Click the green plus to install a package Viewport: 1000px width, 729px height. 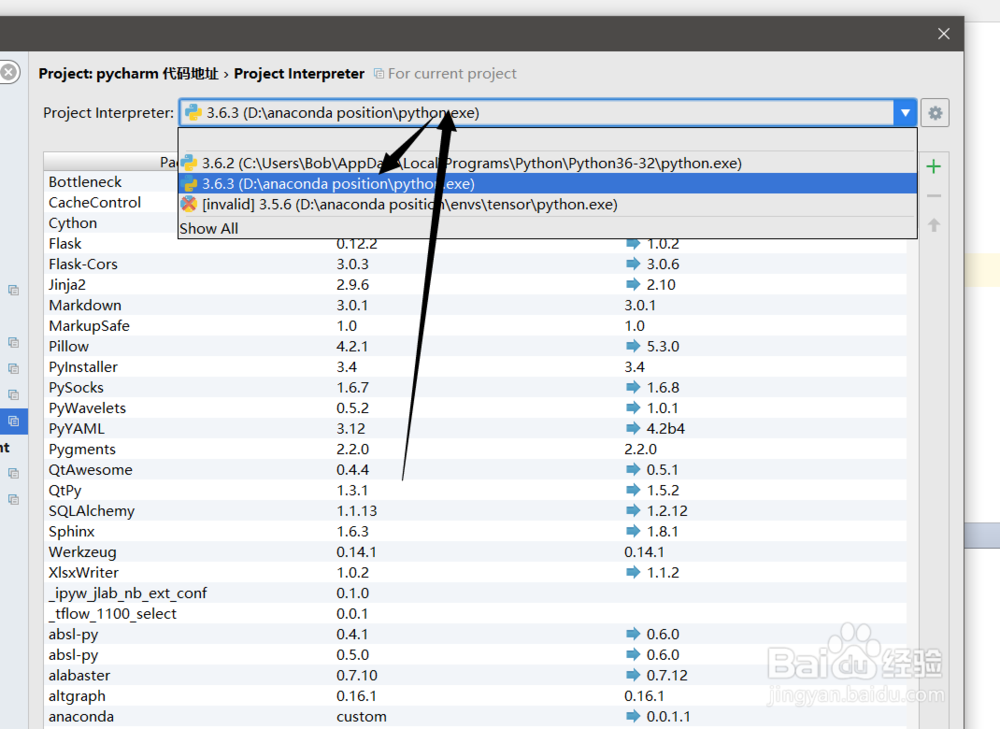934,166
